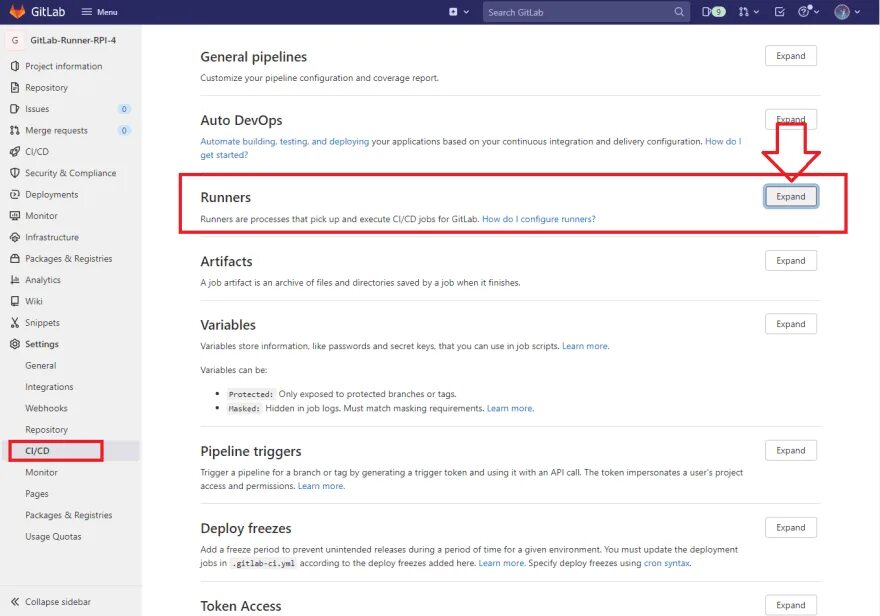
Task: Expand the Token Access section
Action: 790,605
